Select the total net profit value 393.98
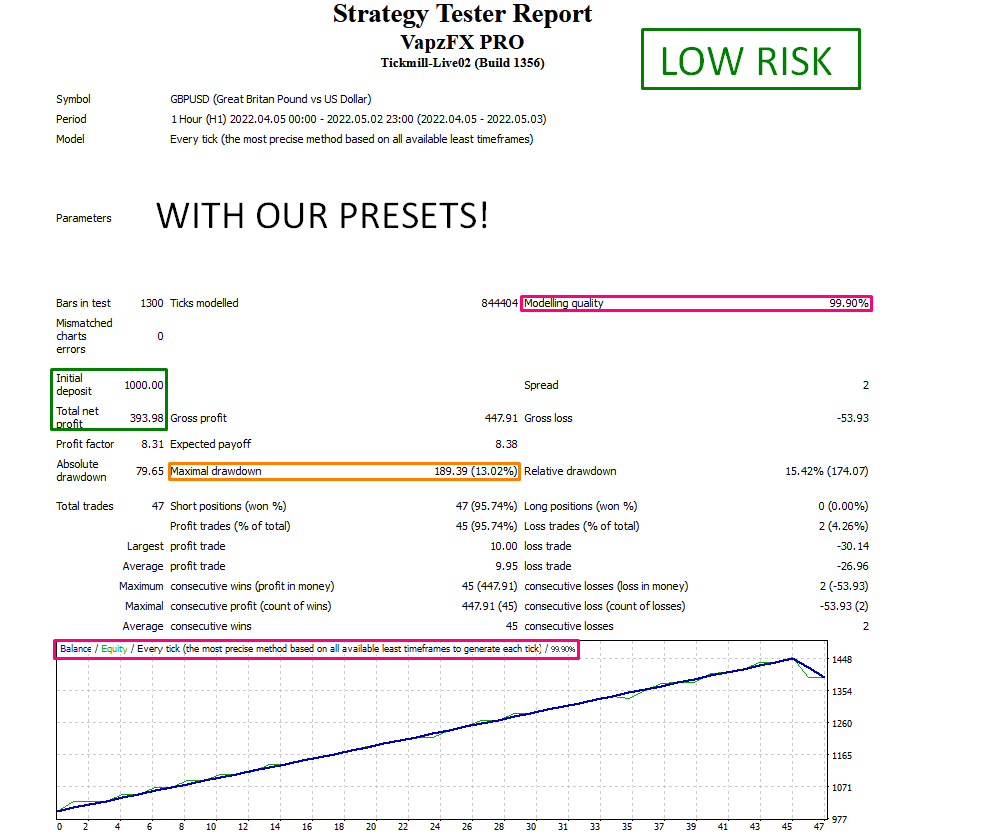The height and width of the screenshot is (839, 984). [x=146, y=419]
